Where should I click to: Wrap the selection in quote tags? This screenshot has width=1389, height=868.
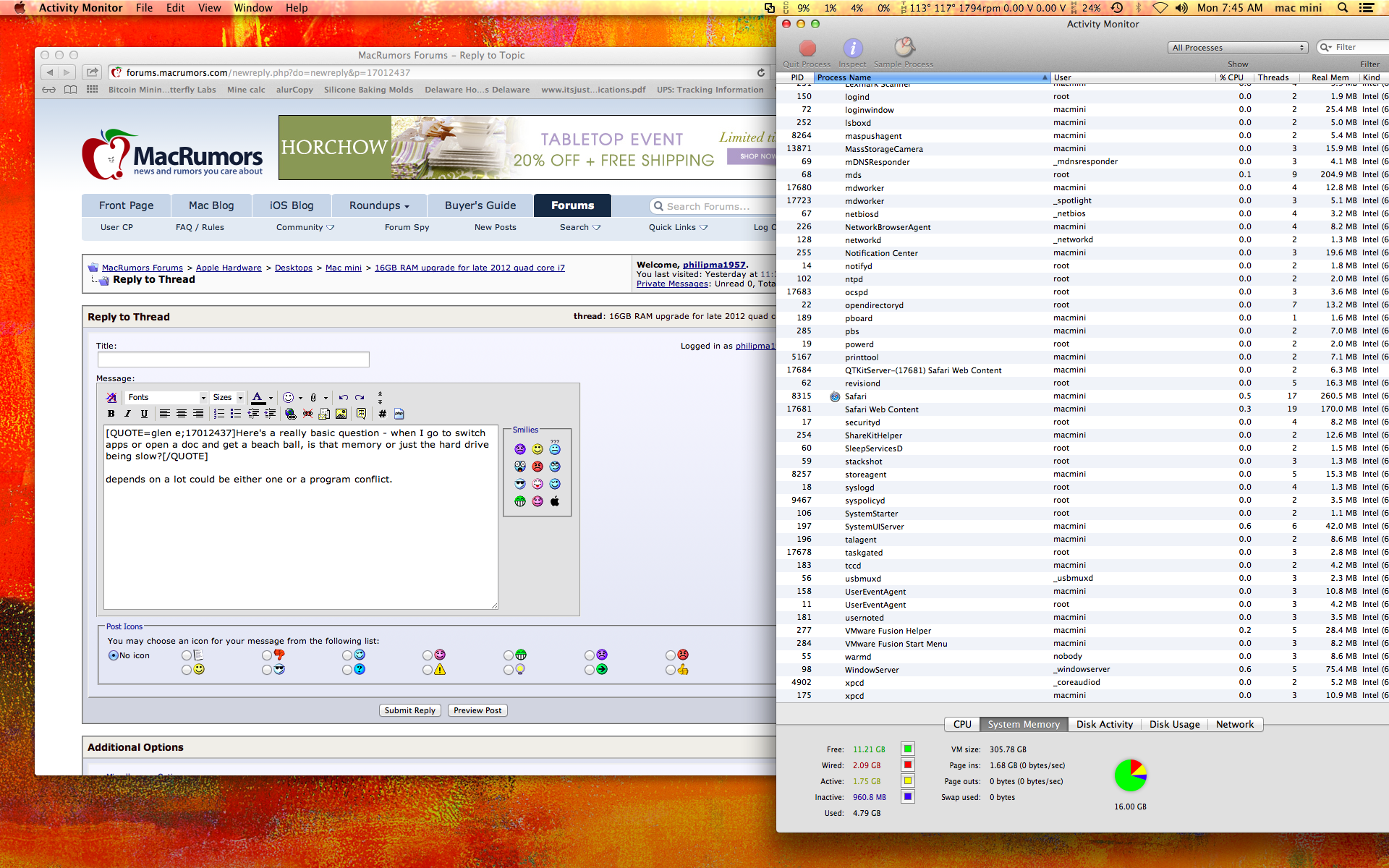tap(361, 414)
